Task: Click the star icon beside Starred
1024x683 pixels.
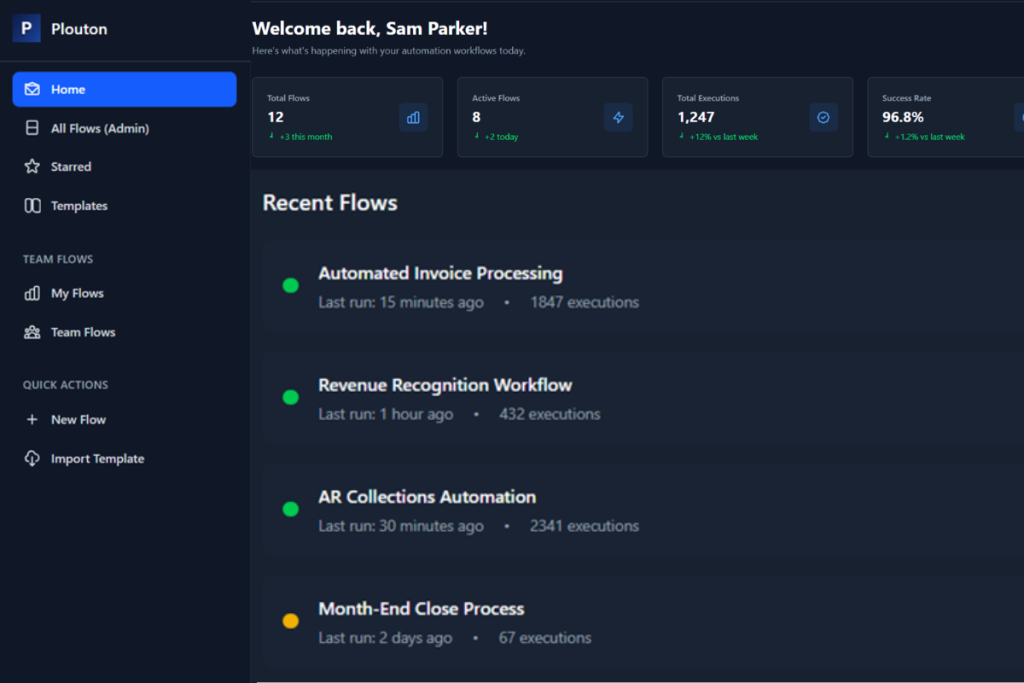Action: (32, 167)
